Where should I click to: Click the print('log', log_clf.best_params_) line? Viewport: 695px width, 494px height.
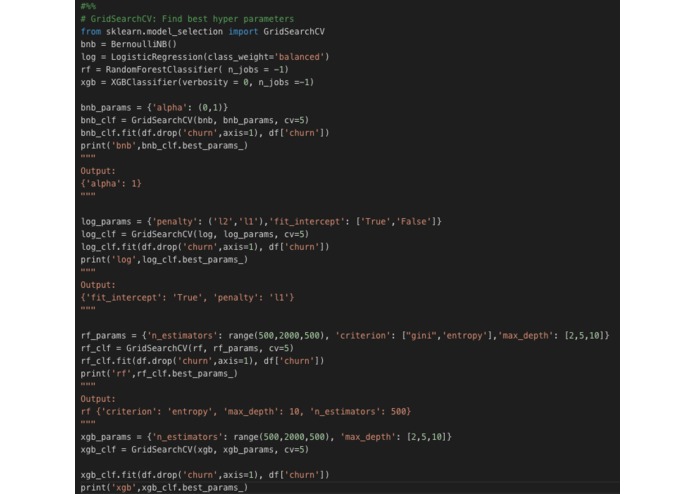point(164,260)
